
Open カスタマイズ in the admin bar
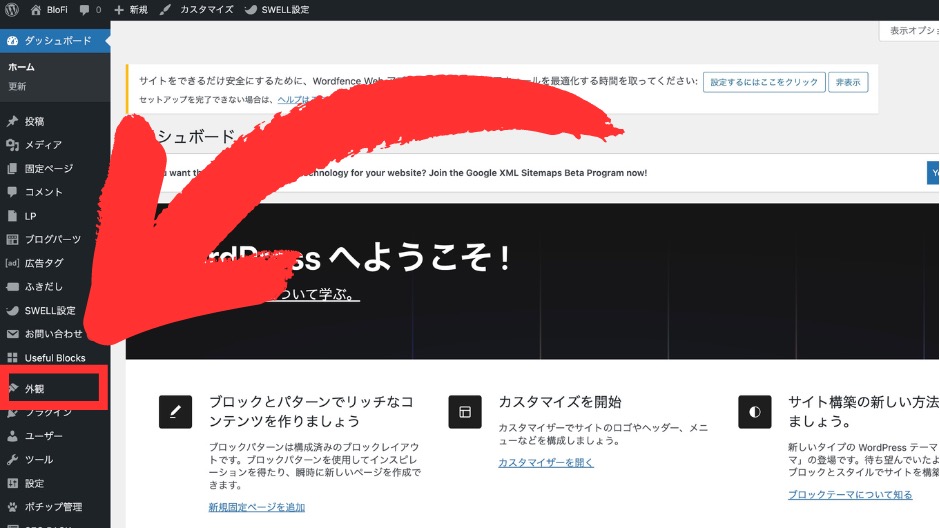tap(197, 10)
